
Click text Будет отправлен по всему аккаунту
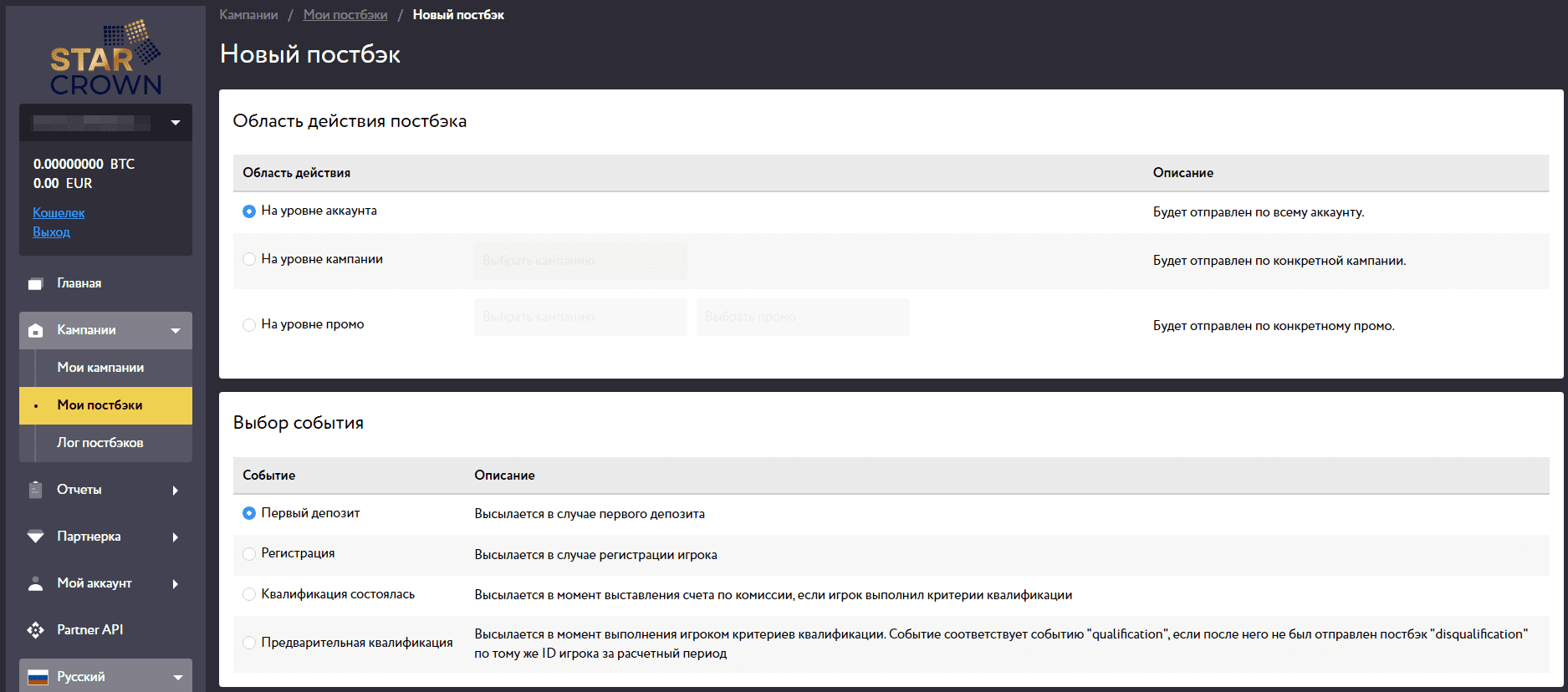coord(1259,212)
